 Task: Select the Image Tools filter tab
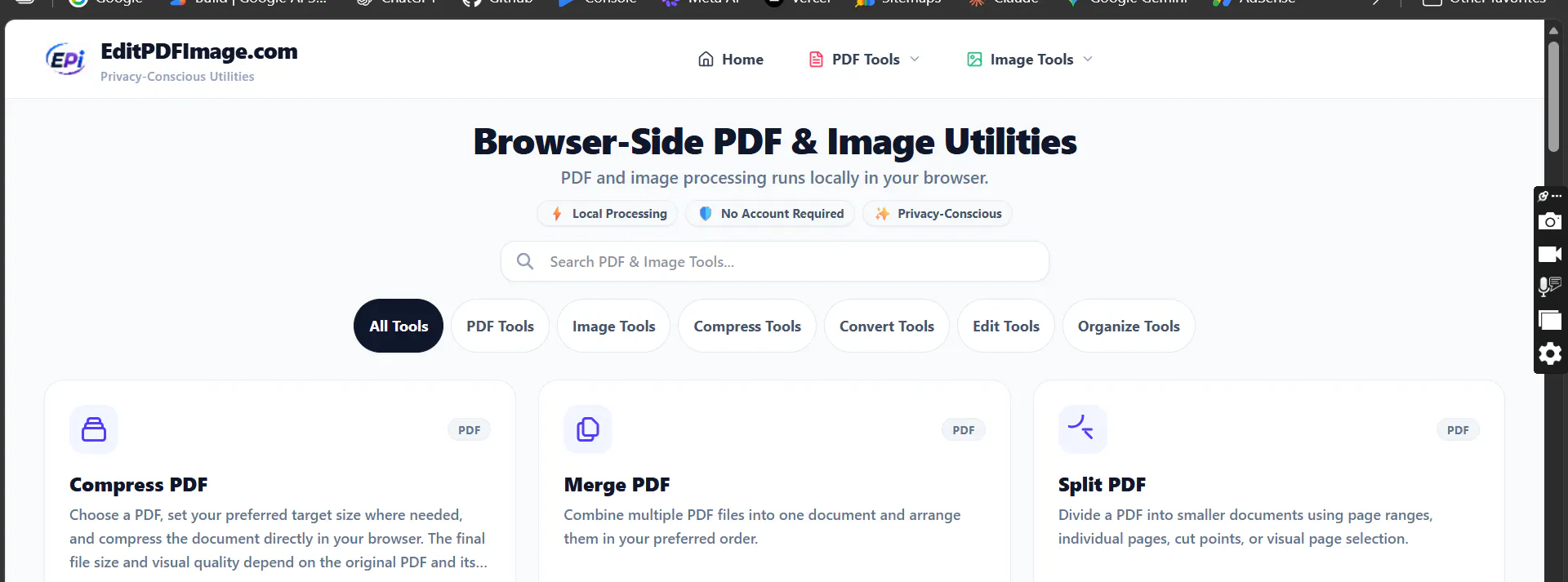pyautogui.click(x=614, y=326)
